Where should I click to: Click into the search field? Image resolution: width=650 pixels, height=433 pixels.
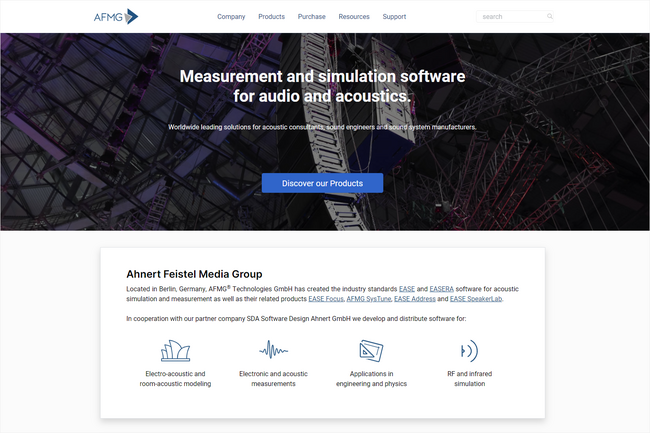[x=514, y=17]
